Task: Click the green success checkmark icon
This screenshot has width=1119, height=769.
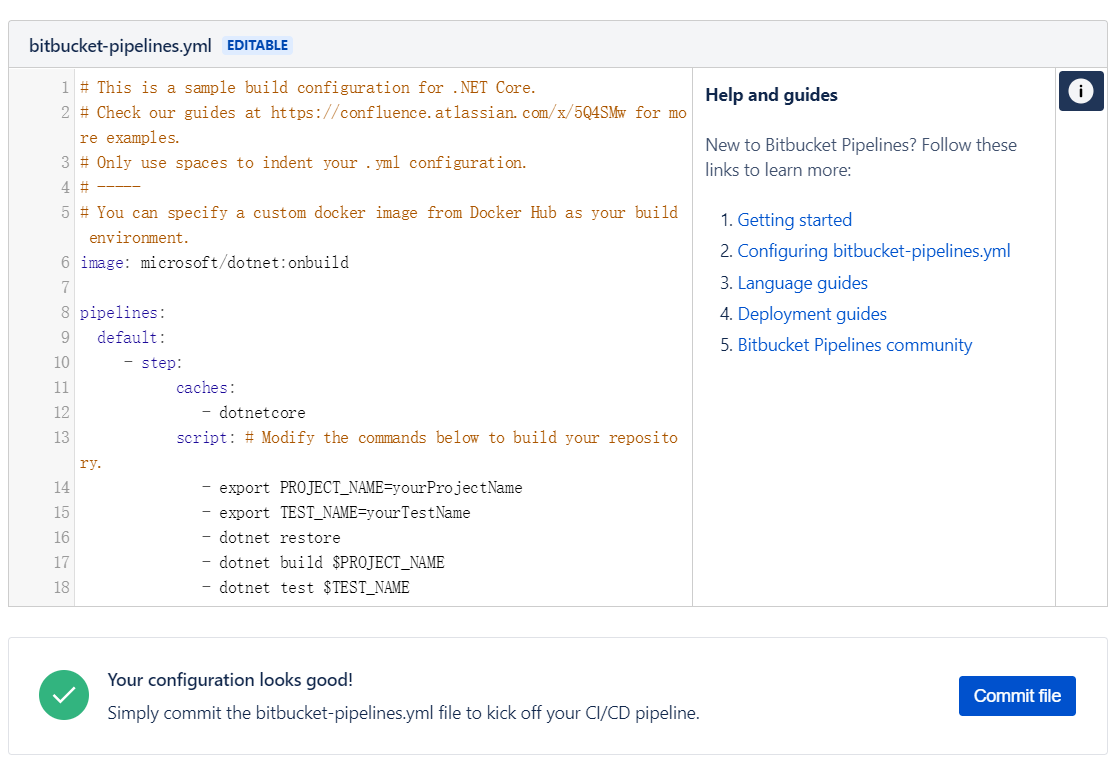Action: [x=64, y=695]
